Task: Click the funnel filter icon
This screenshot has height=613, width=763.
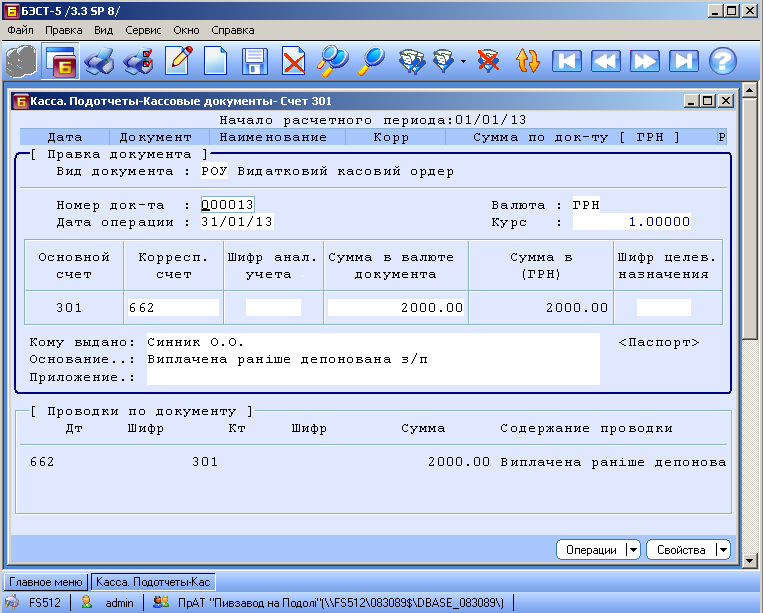Action: click(444, 61)
